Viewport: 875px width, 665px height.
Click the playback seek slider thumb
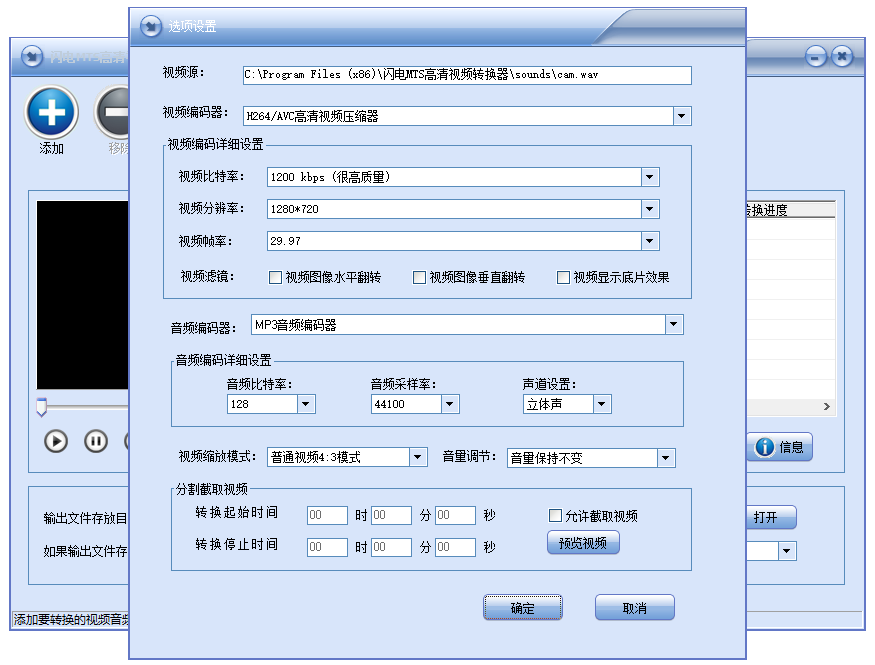pyautogui.click(x=41, y=407)
